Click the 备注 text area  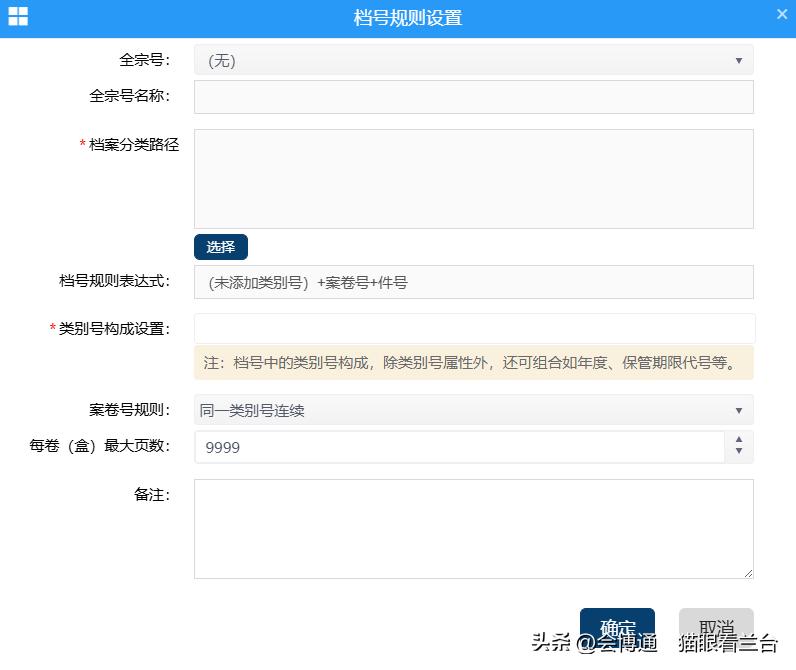coord(474,529)
